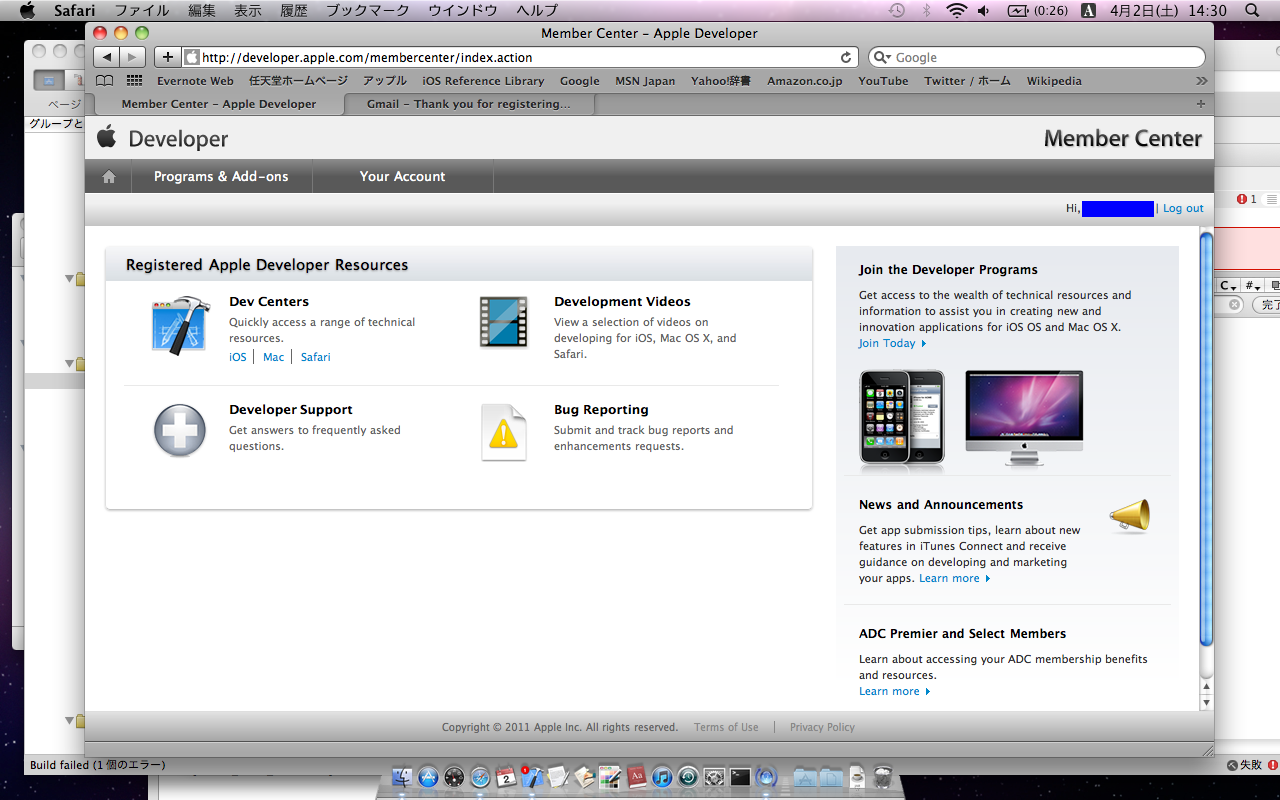Viewport: 1280px width, 800px height.
Task: Switch to Safari in the Dock
Action: pos(481,777)
